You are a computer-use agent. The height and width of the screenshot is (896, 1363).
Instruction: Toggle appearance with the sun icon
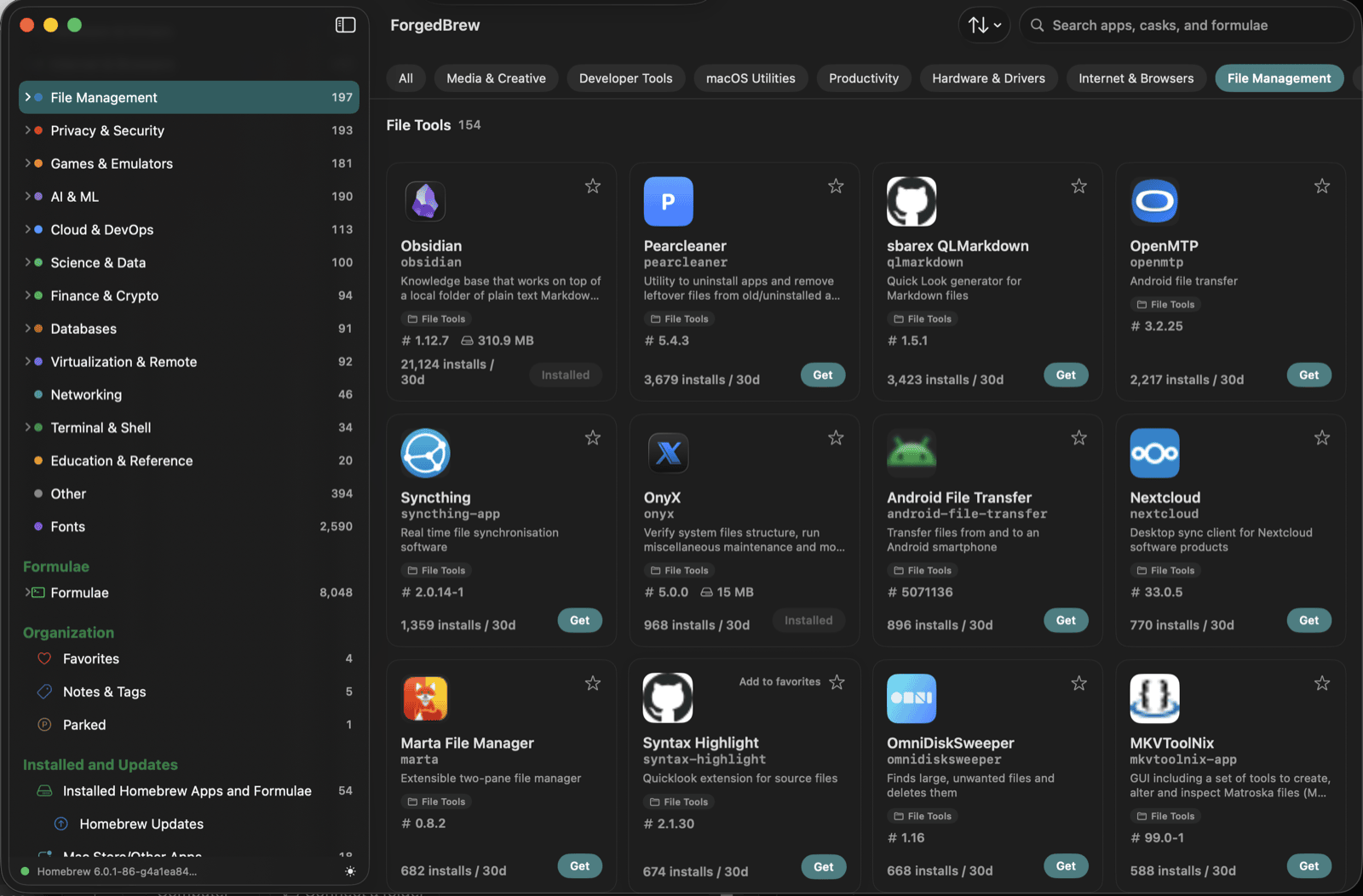(350, 871)
